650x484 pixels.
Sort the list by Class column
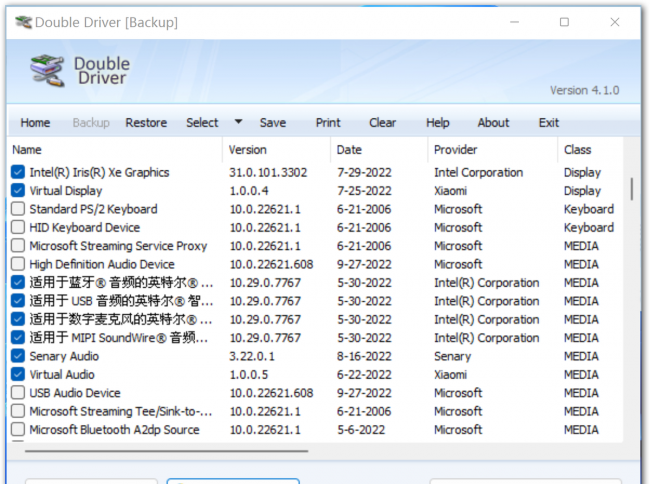590,150
